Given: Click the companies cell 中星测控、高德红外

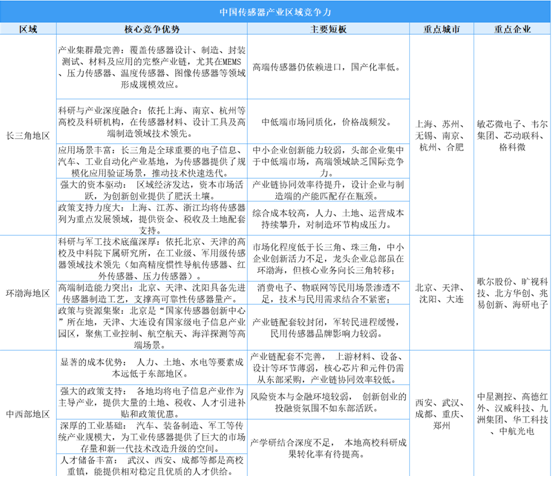Looking at the screenshot, I should coord(512,414).
